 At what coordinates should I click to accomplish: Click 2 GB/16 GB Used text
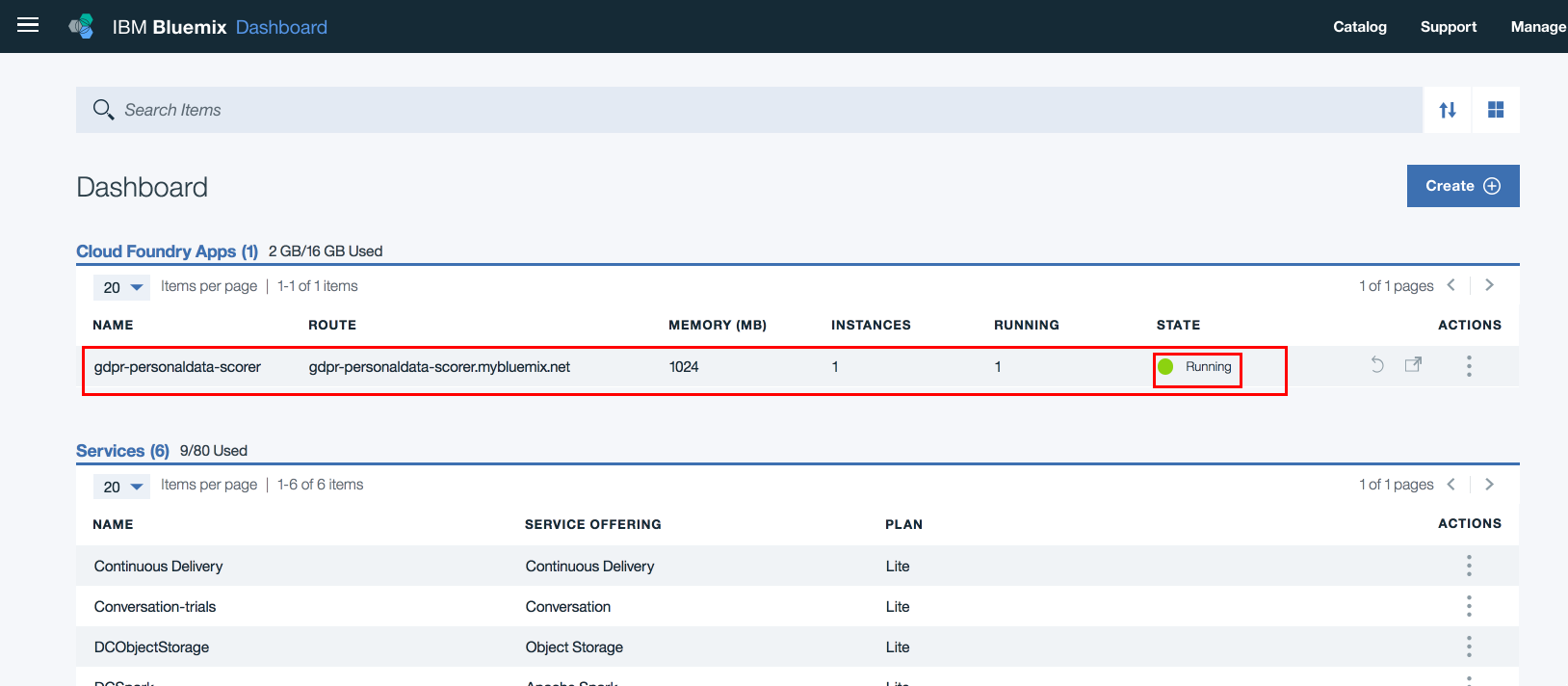(x=326, y=251)
